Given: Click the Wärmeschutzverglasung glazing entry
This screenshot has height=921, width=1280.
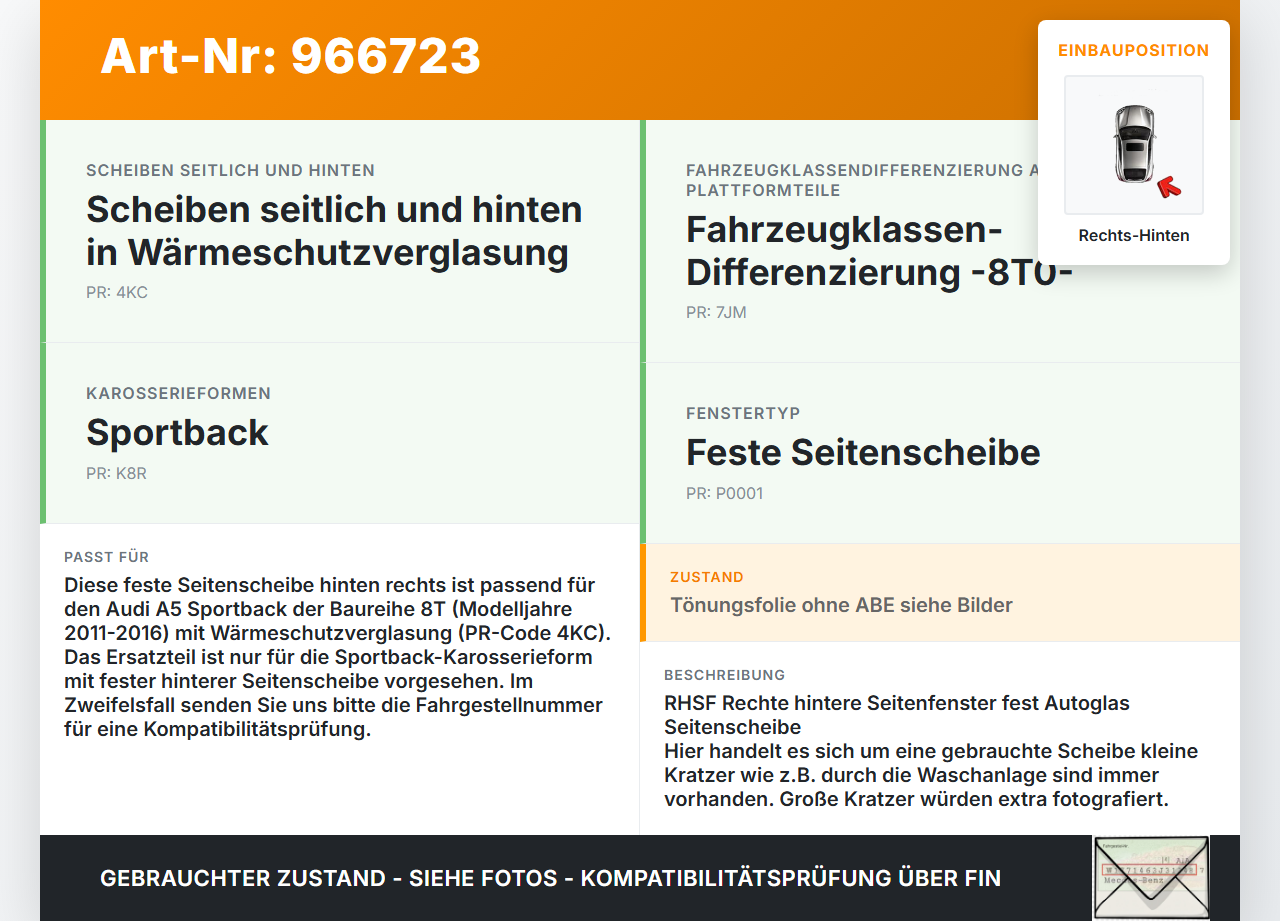Looking at the screenshot, I should (x=335, y=231).
